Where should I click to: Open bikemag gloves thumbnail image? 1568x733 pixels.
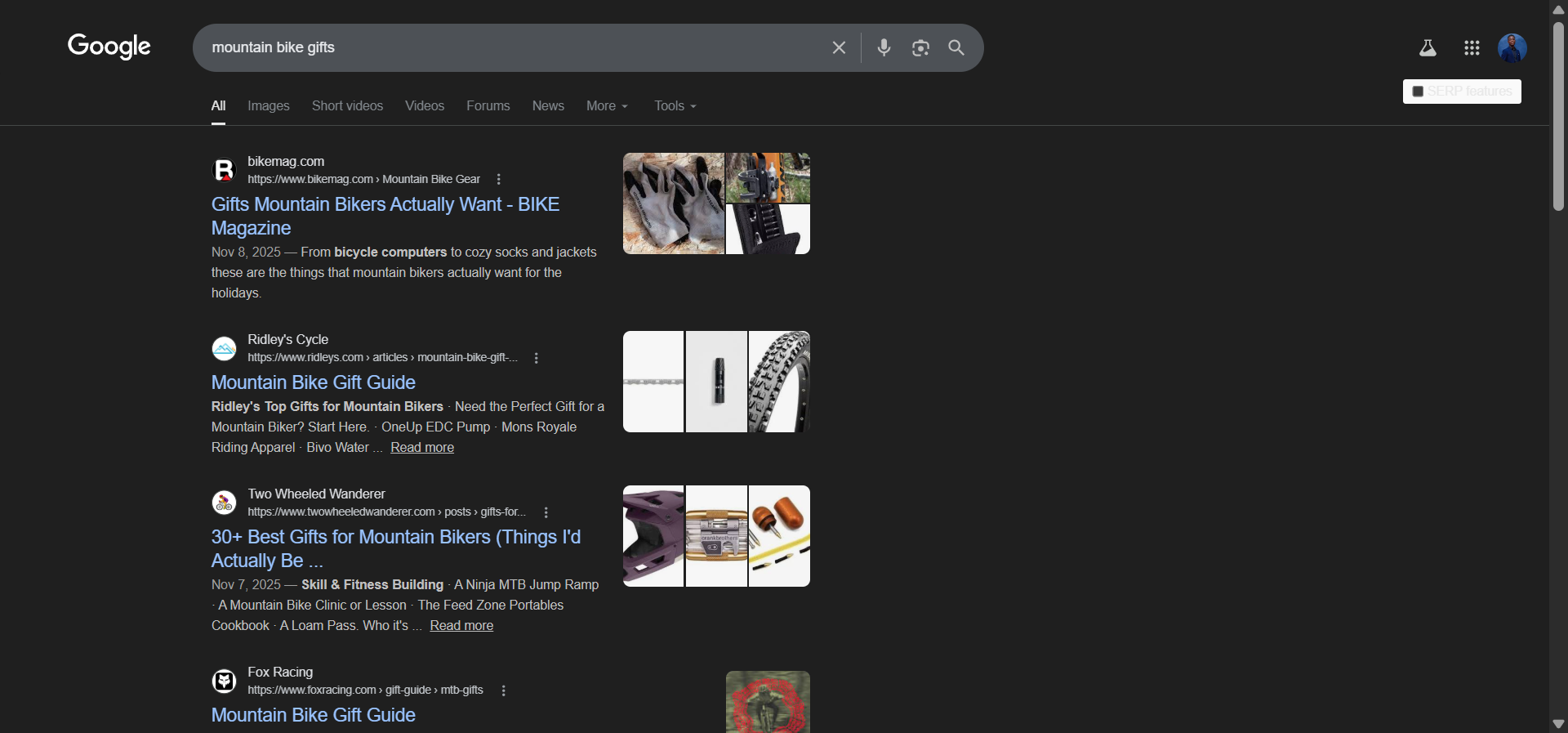pyautogui.click(x=674, y=203)
